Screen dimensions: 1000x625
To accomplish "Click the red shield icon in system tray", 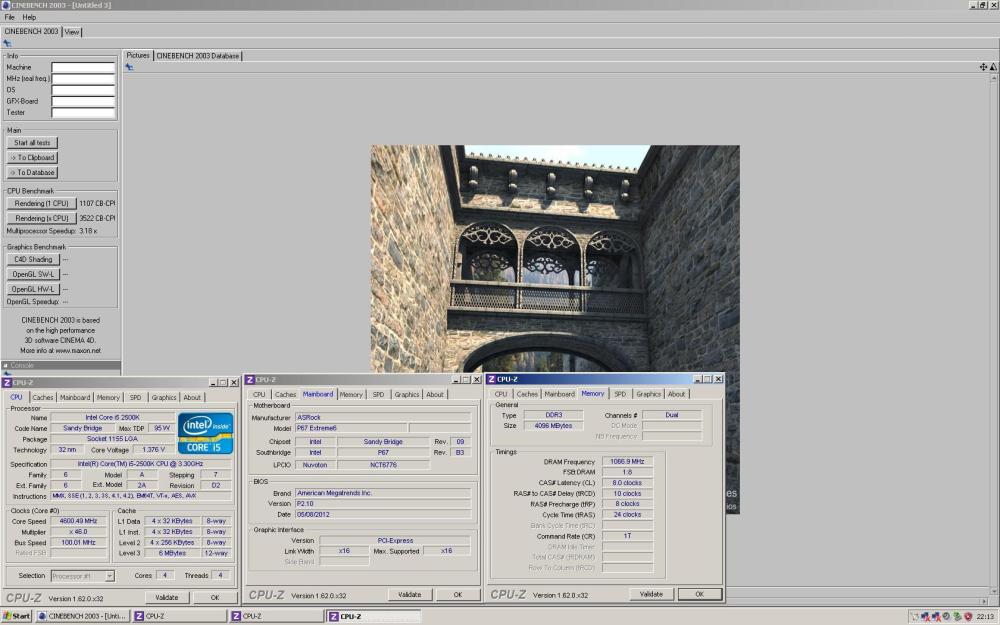I will tap(967, 616).
